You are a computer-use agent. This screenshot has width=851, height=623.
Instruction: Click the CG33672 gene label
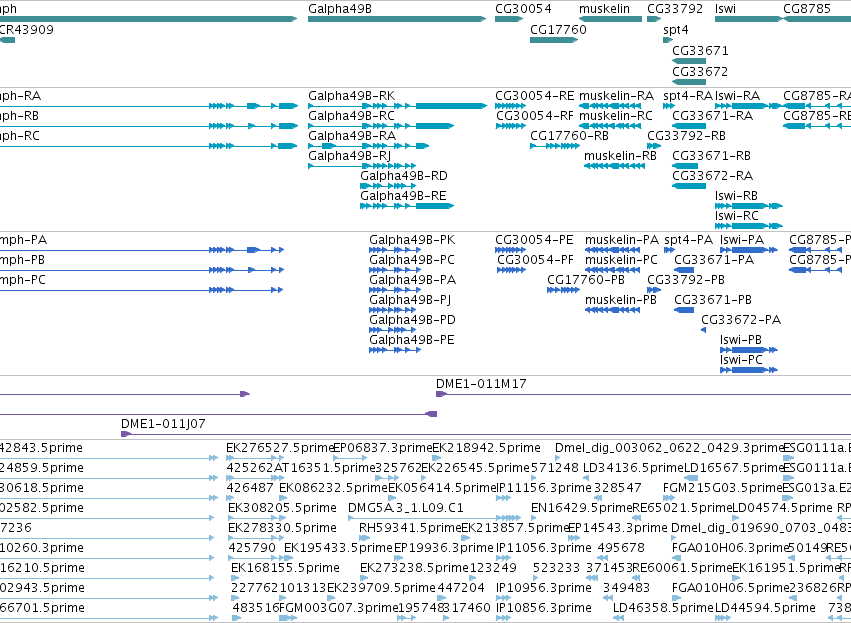click(x=700, y=72)
